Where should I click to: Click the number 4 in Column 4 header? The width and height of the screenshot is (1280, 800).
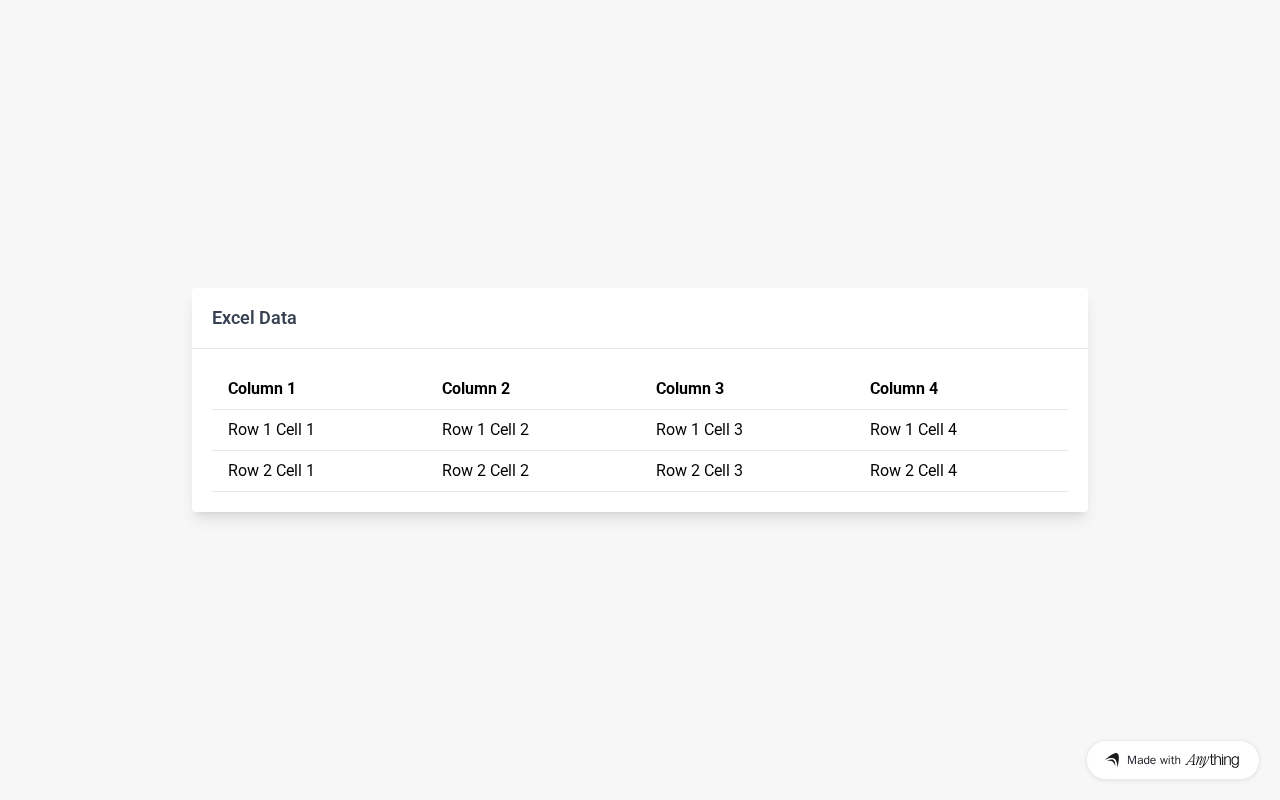pos(933,389)
